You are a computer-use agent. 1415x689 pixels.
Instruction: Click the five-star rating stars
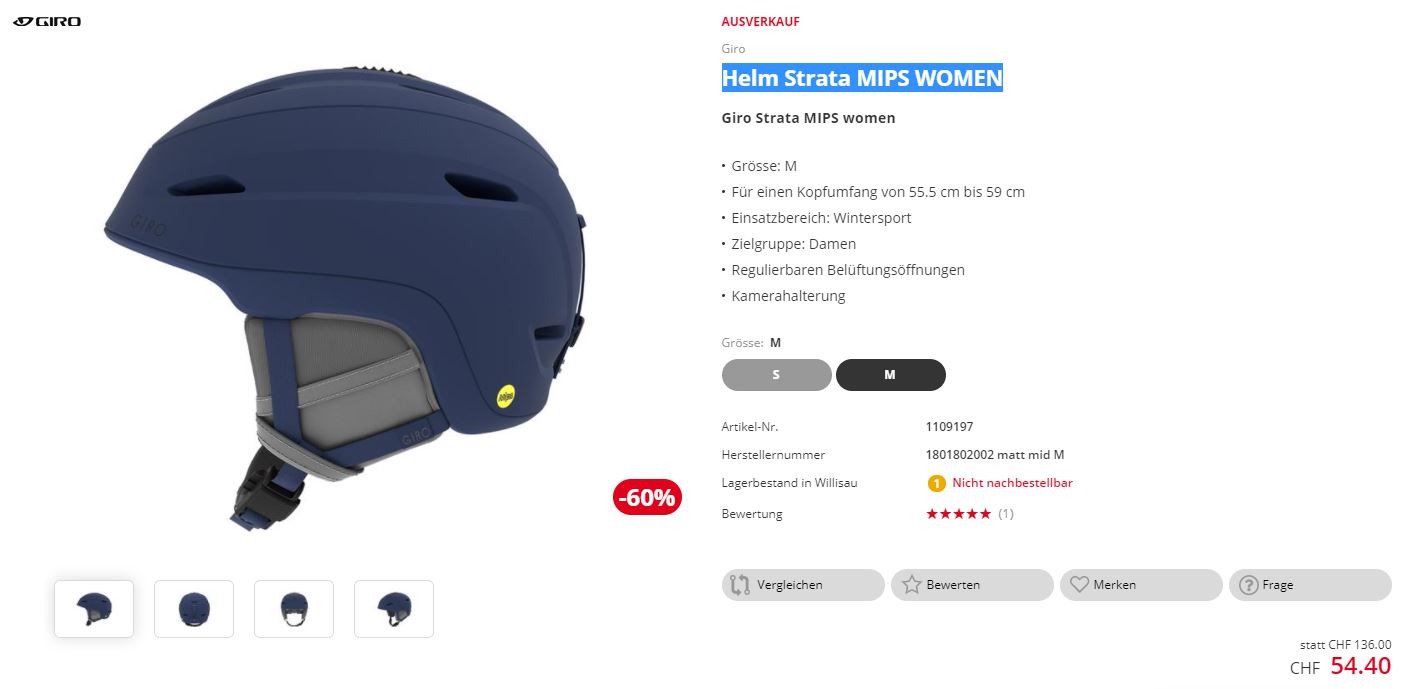tap(958, 514)
